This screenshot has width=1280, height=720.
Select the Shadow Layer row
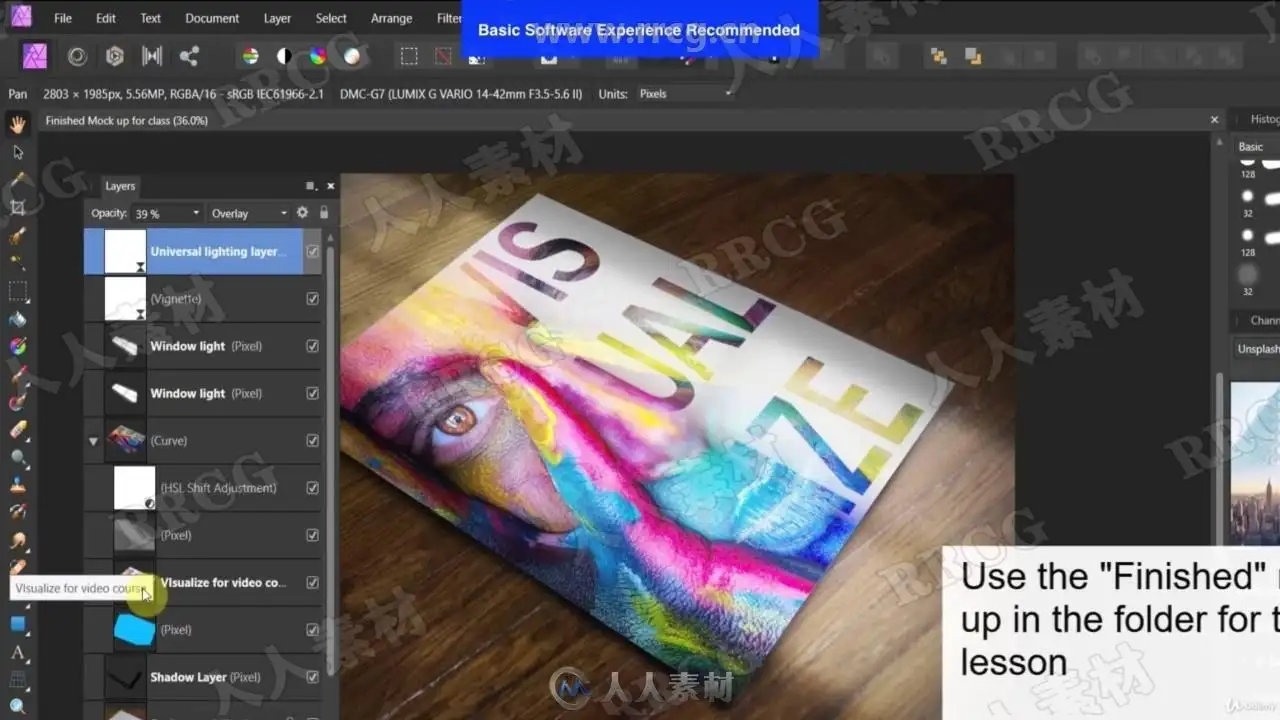(203, 677)
